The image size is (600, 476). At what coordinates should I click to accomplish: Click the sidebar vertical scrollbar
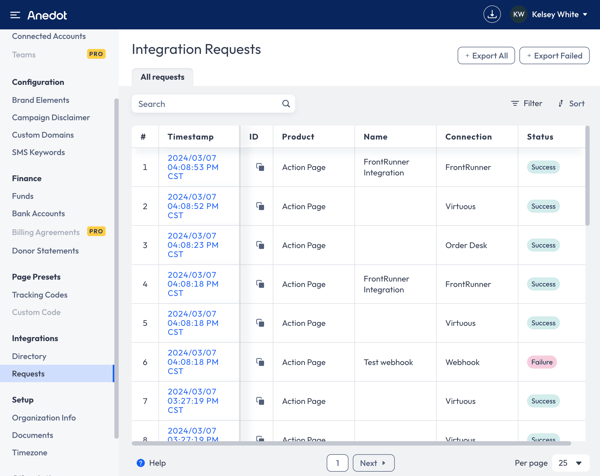(x=116, y=268)
